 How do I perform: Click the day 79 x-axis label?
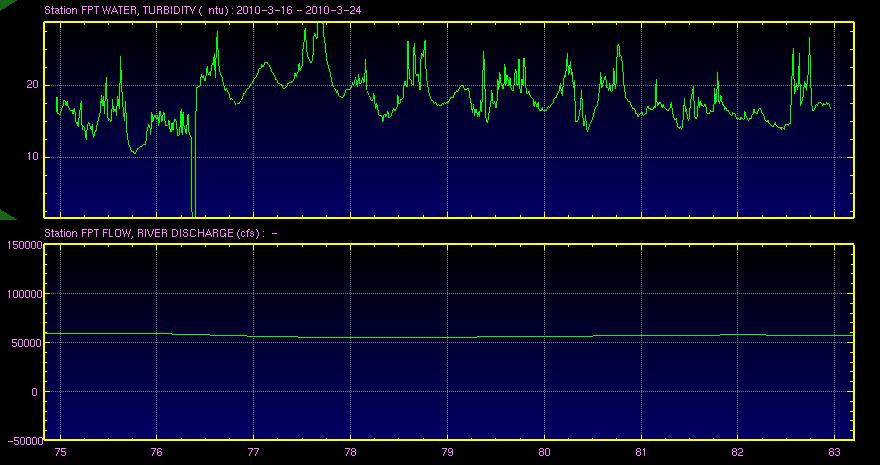[x=447, y=453]
